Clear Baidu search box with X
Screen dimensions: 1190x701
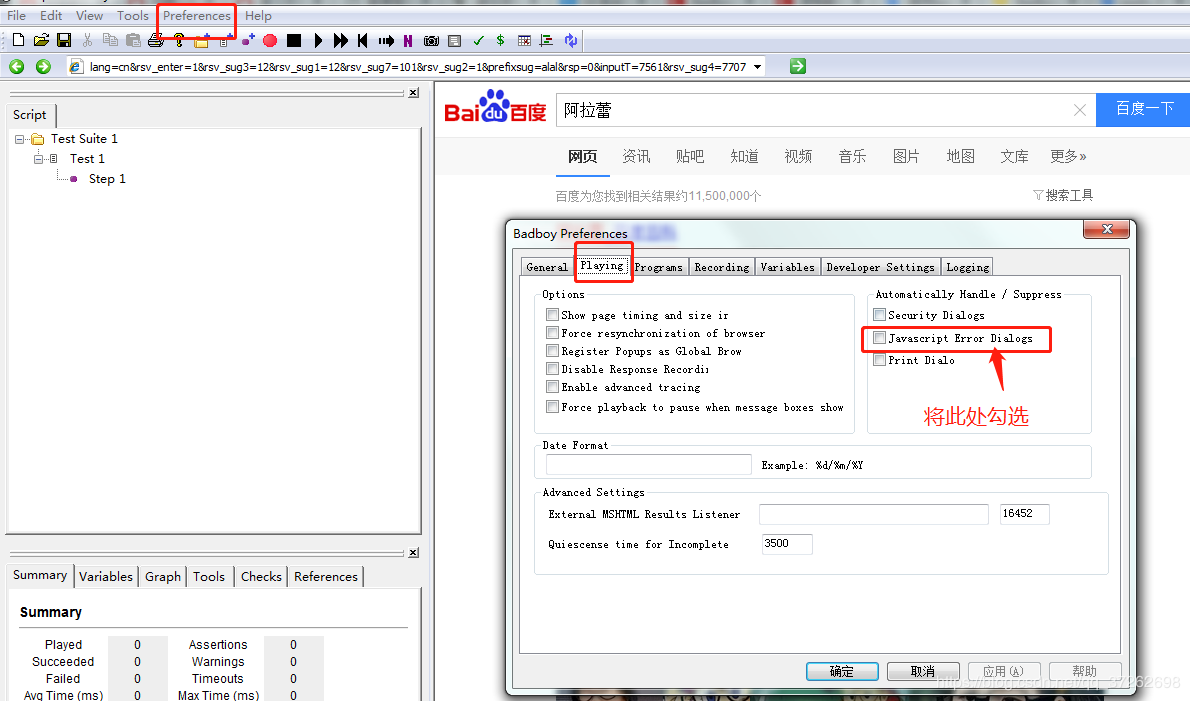1080,110
